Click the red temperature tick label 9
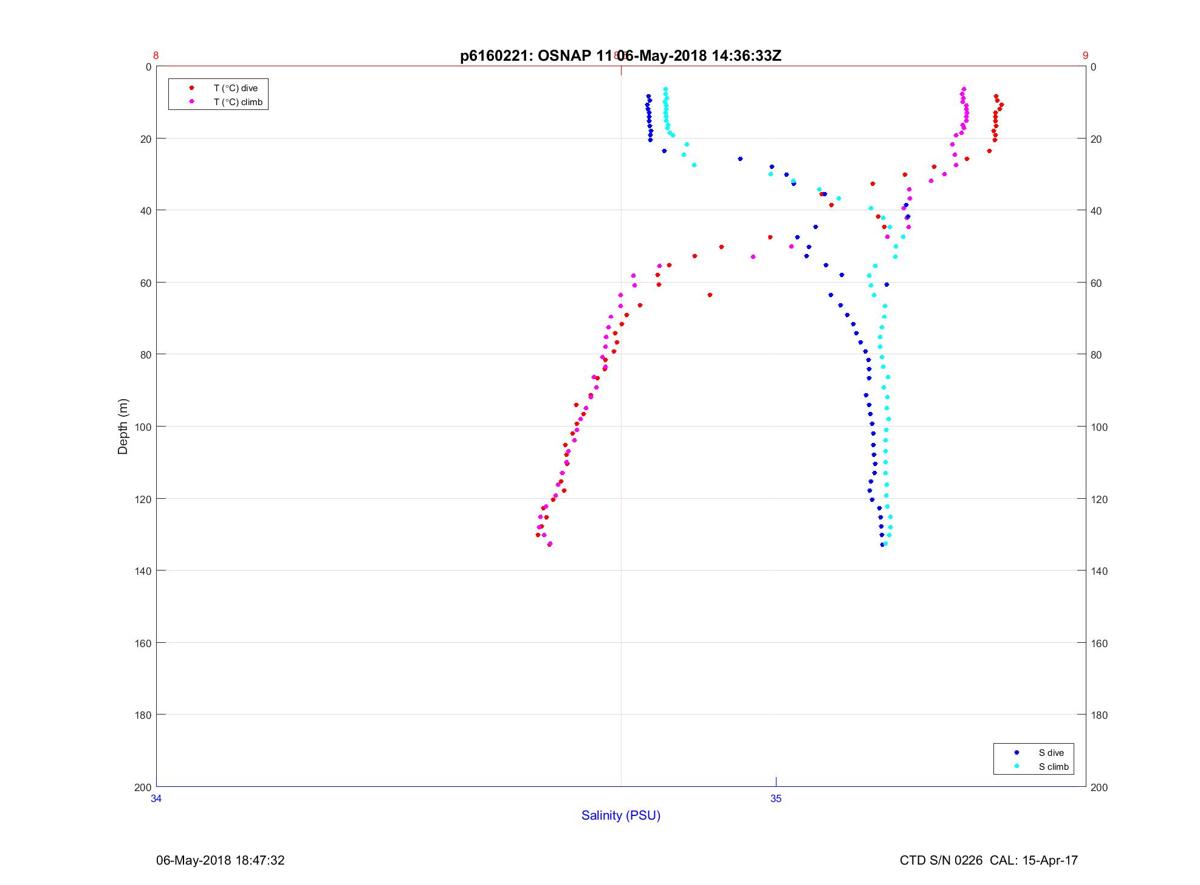This screenshot has width=1200, height=885. [1085, 56]
